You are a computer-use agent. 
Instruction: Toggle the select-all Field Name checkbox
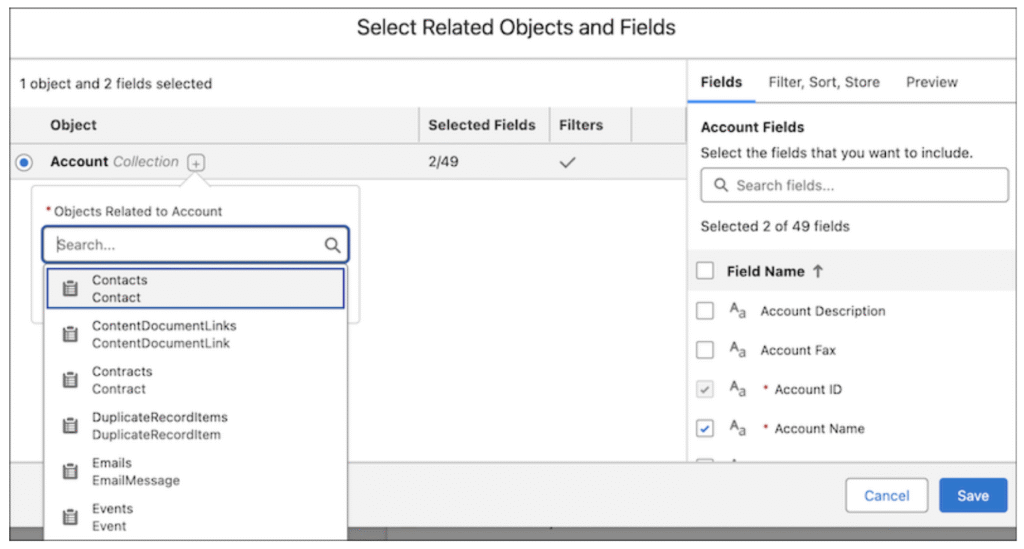[705, 271]
